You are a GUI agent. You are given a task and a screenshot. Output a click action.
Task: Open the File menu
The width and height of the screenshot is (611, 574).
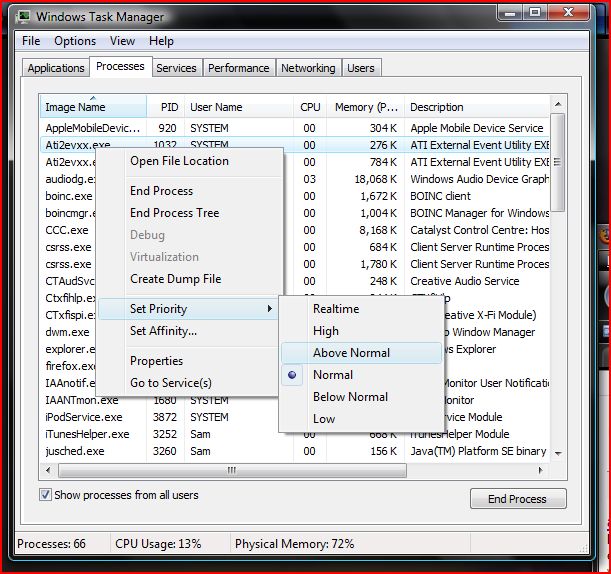31,41
